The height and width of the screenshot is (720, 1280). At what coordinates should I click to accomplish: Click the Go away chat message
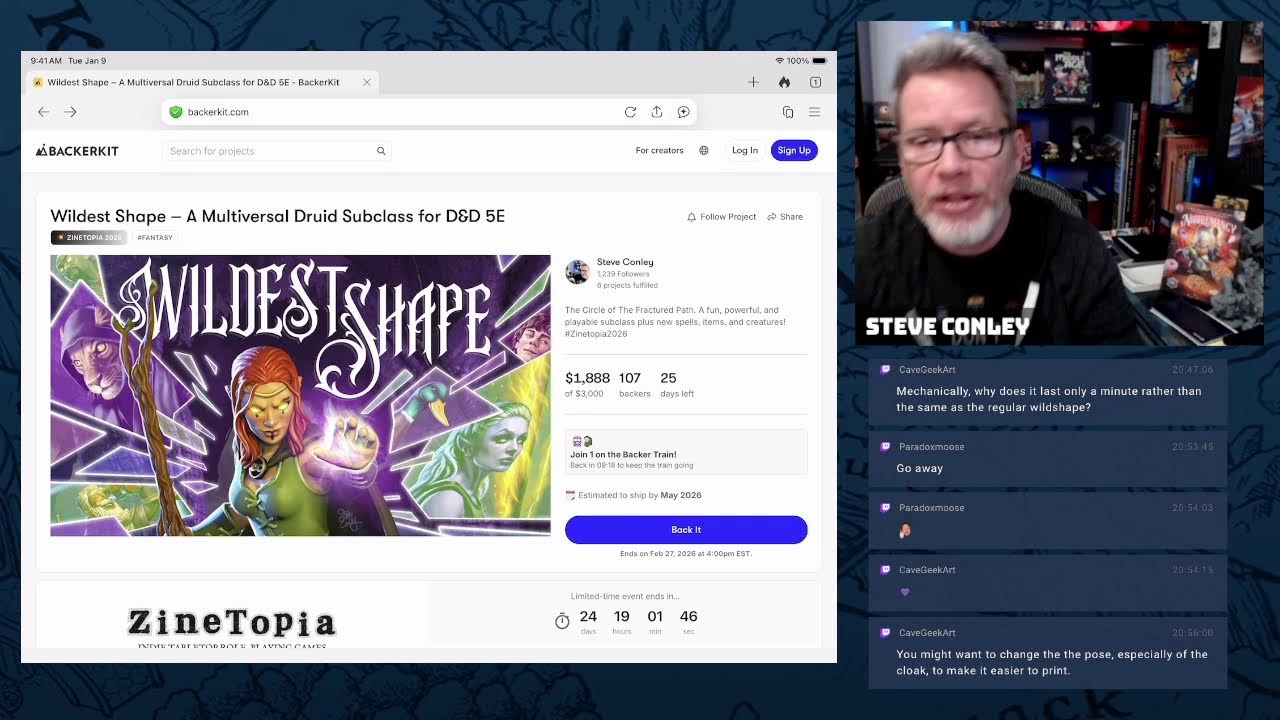click(919, 469)
